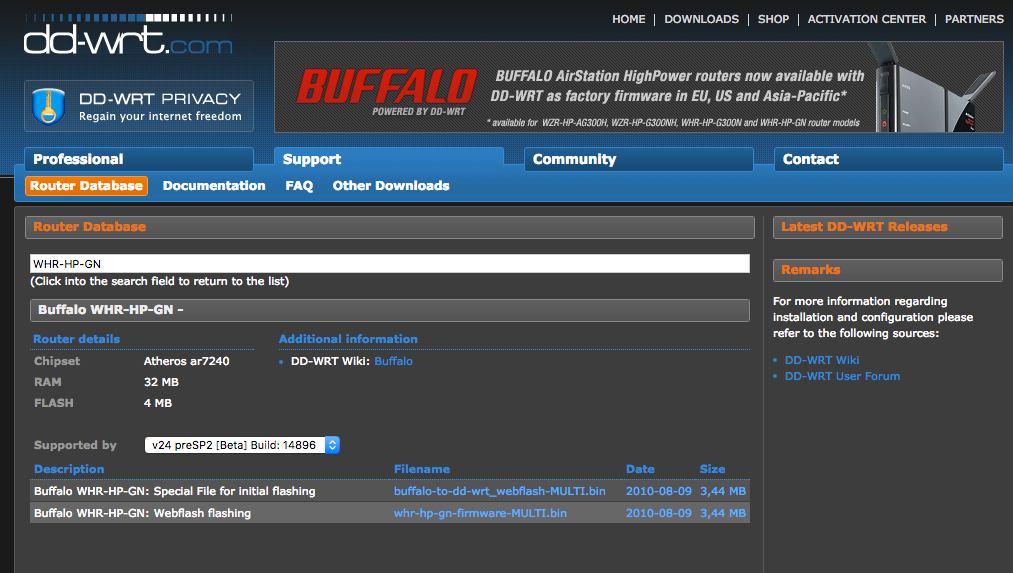Image resolution: width=1013 pixels, height=573 pixels.
Task: Click the Buffalo WHR-HP-GN header bar
Action: tap(390, 310)
